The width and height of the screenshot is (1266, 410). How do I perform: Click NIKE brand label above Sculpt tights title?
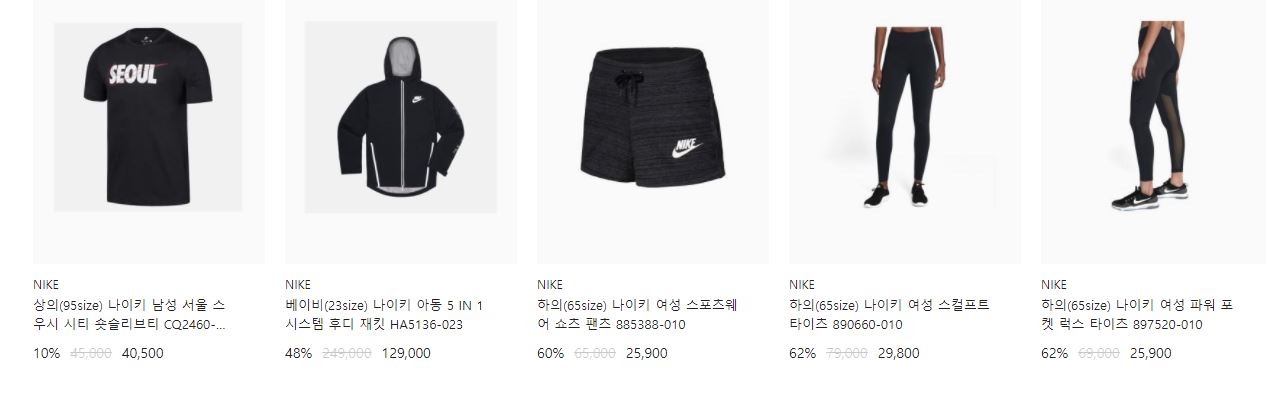coord(802,285)
